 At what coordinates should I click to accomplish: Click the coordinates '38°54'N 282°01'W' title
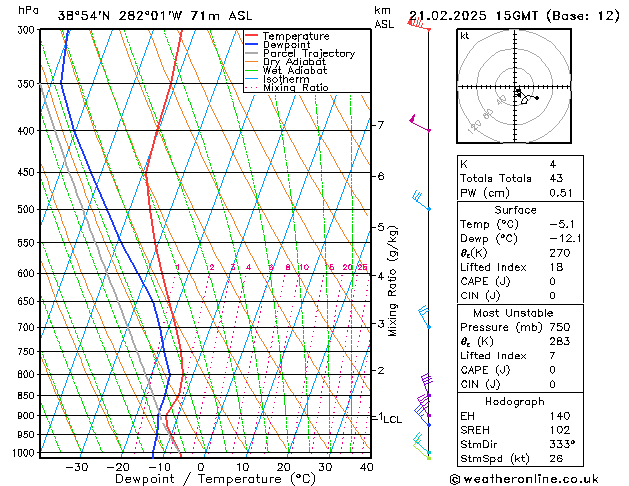[120, 16]
